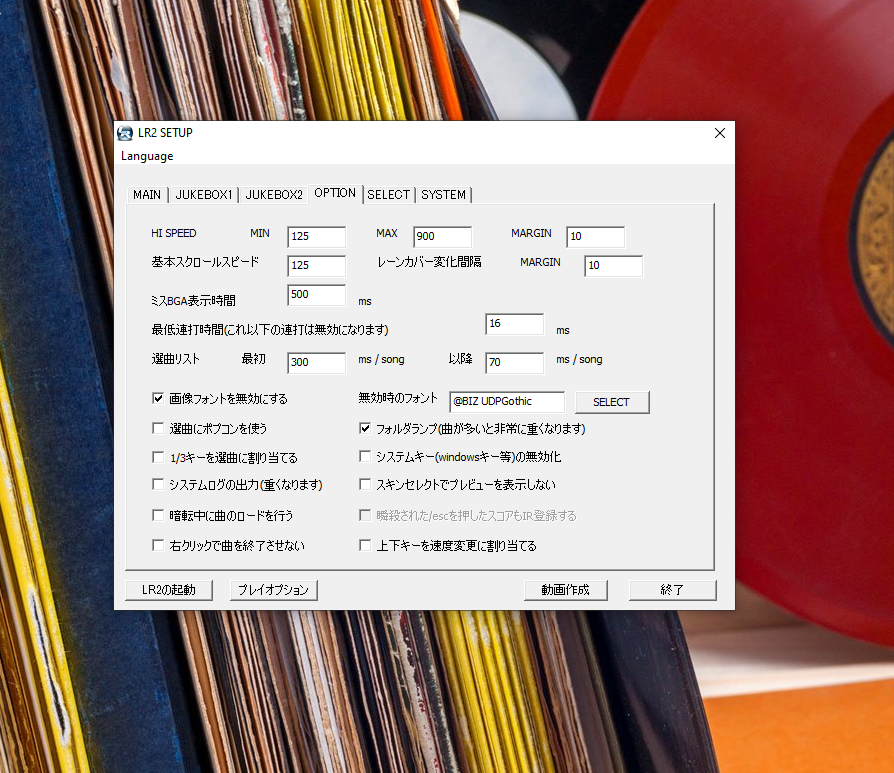Tick 上下キーを速度変更に割り当てる checkbox
894x773 pixels.
tap(366, 546)
